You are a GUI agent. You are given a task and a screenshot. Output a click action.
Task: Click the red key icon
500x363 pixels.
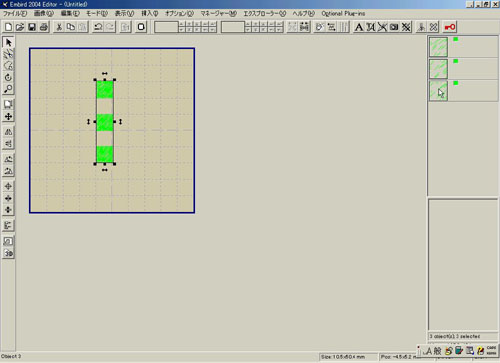point(450,27)
